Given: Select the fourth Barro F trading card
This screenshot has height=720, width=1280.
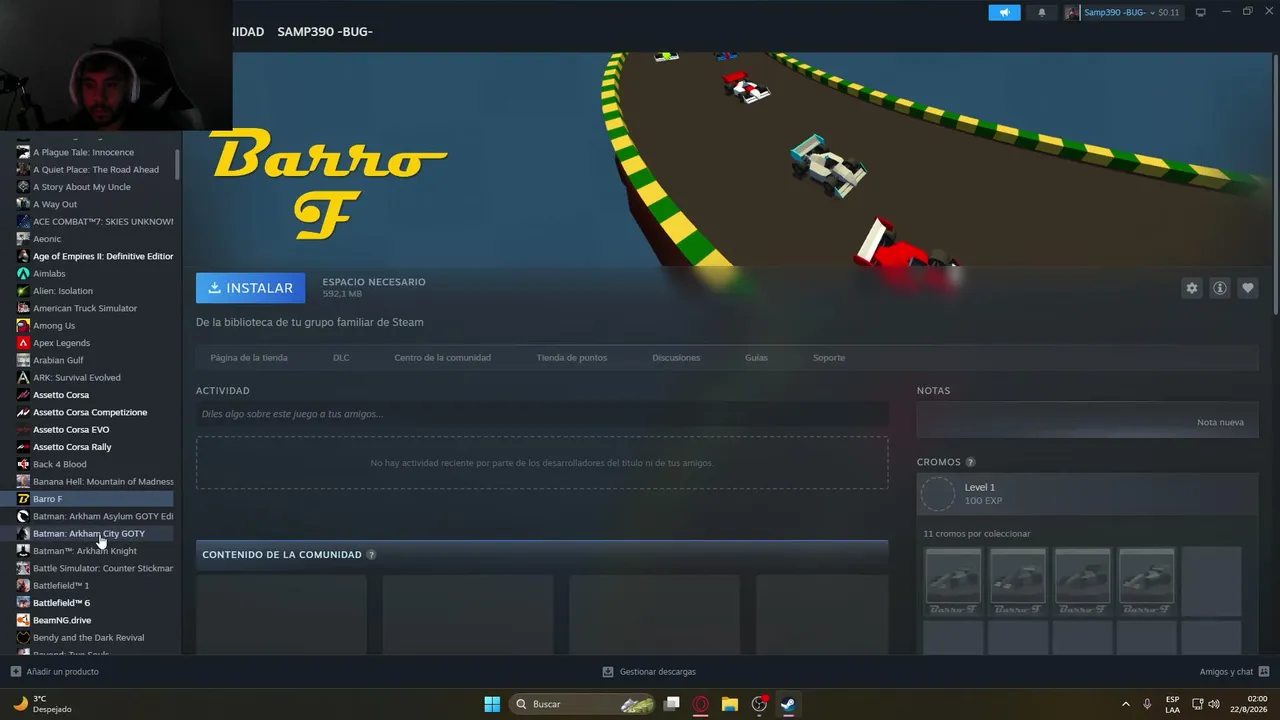Looking at the screenshot, I should 1146,581.
